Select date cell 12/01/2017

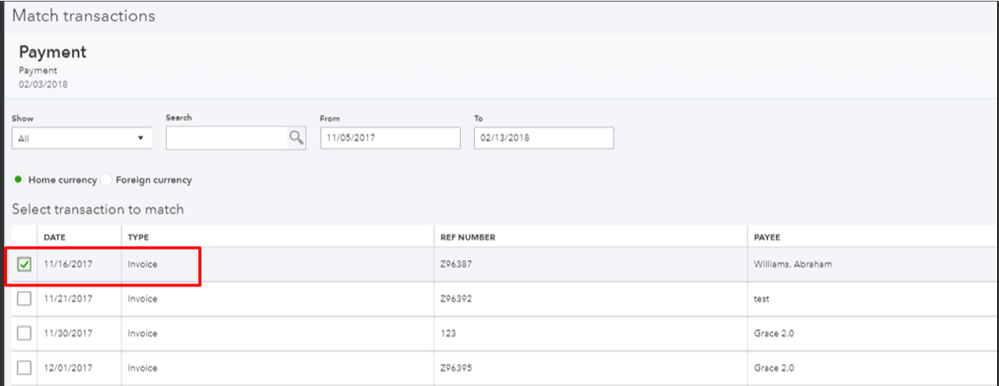[68, 368]
